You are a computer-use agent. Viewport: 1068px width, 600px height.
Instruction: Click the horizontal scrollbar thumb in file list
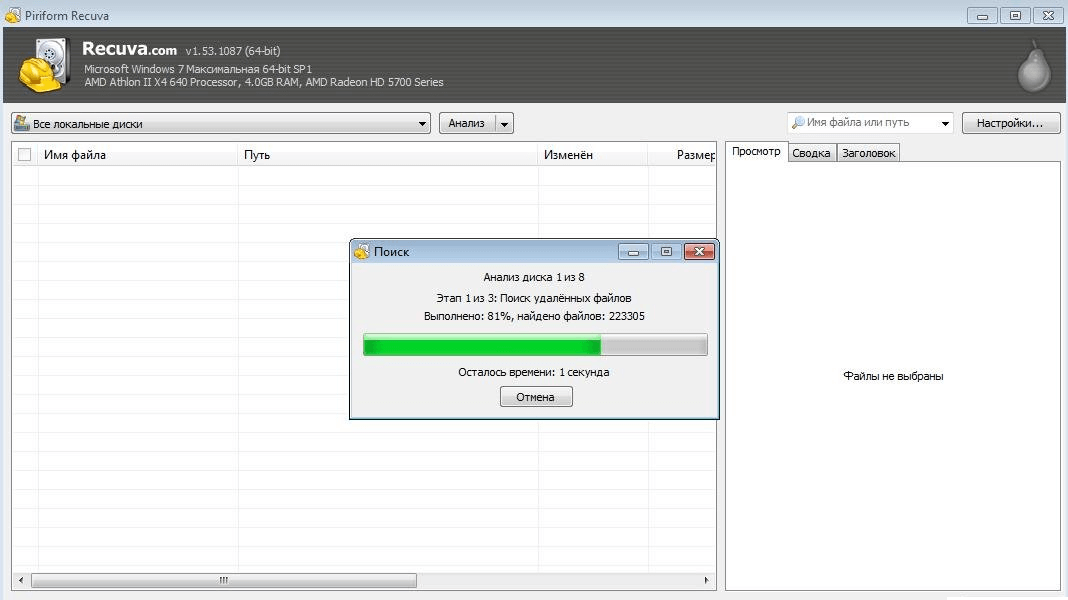[x=224, y=580]
